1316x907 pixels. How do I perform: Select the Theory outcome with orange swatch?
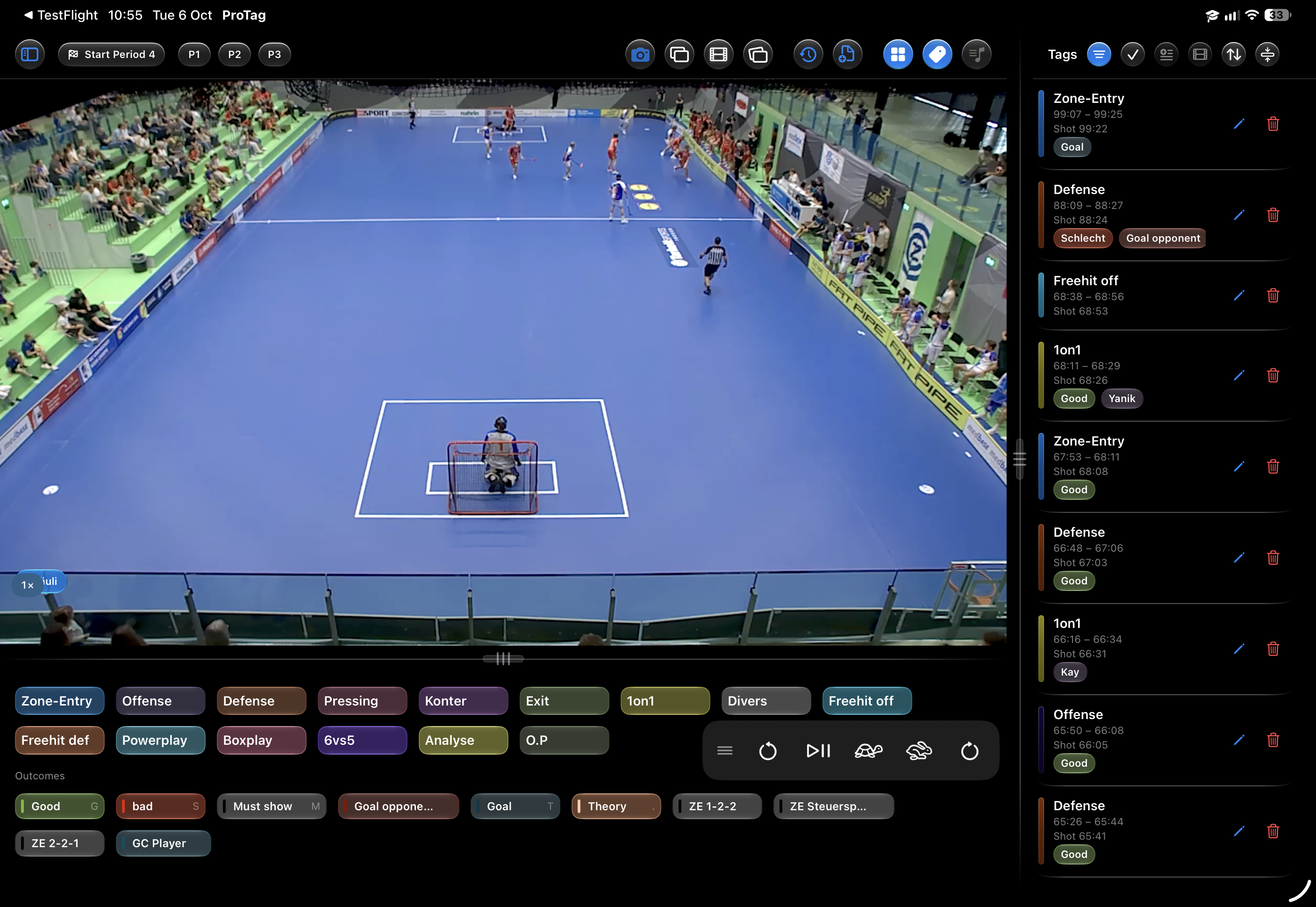(616, 806)
